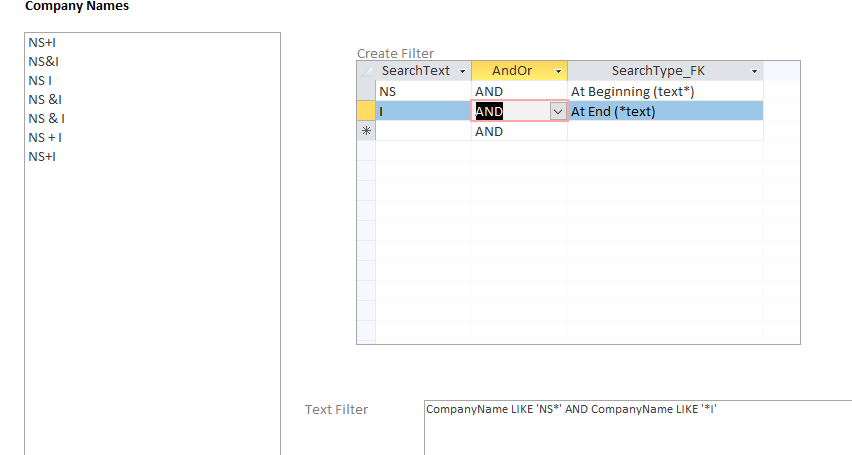Select the row selector for the NS record

[x=366, y=91]
